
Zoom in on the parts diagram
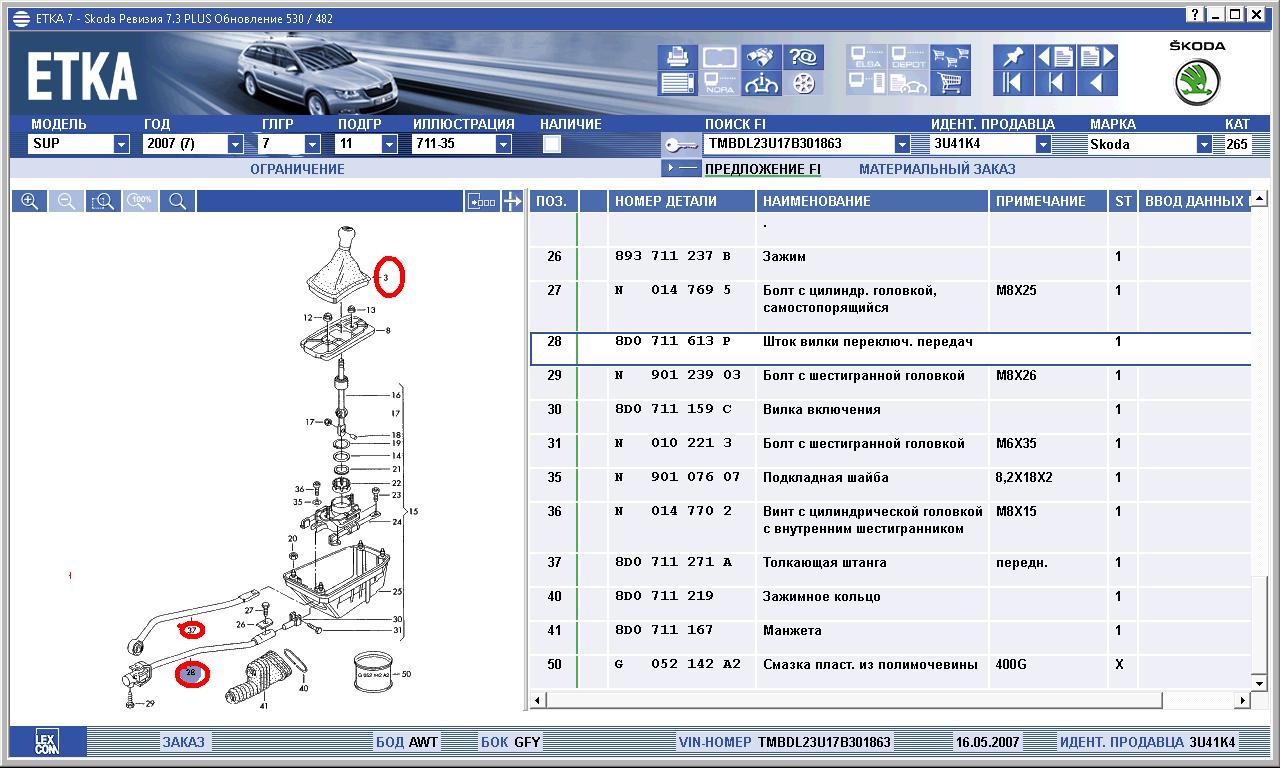point(30,201)
